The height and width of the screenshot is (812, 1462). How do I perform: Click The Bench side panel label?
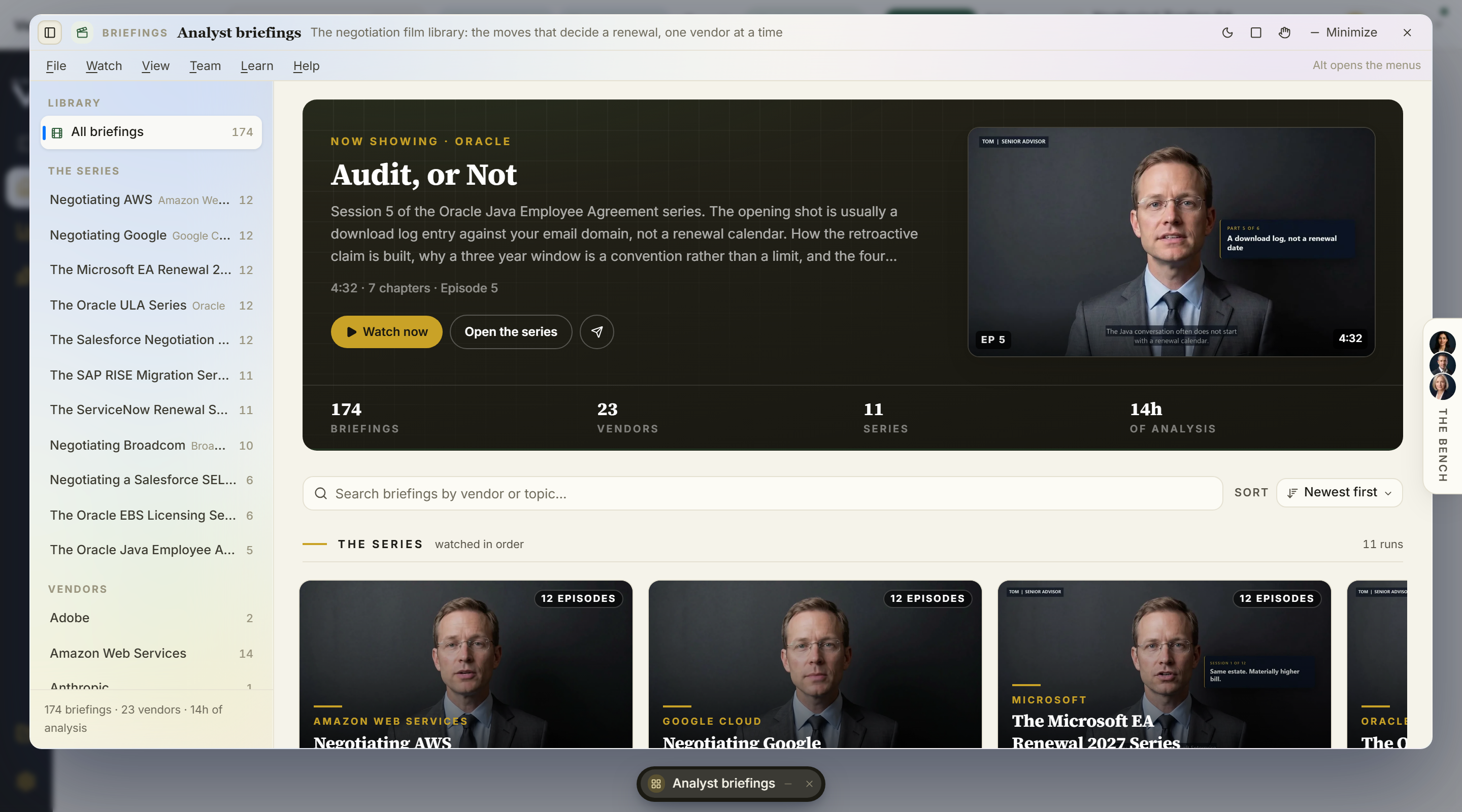click(x=1442, y=445)
